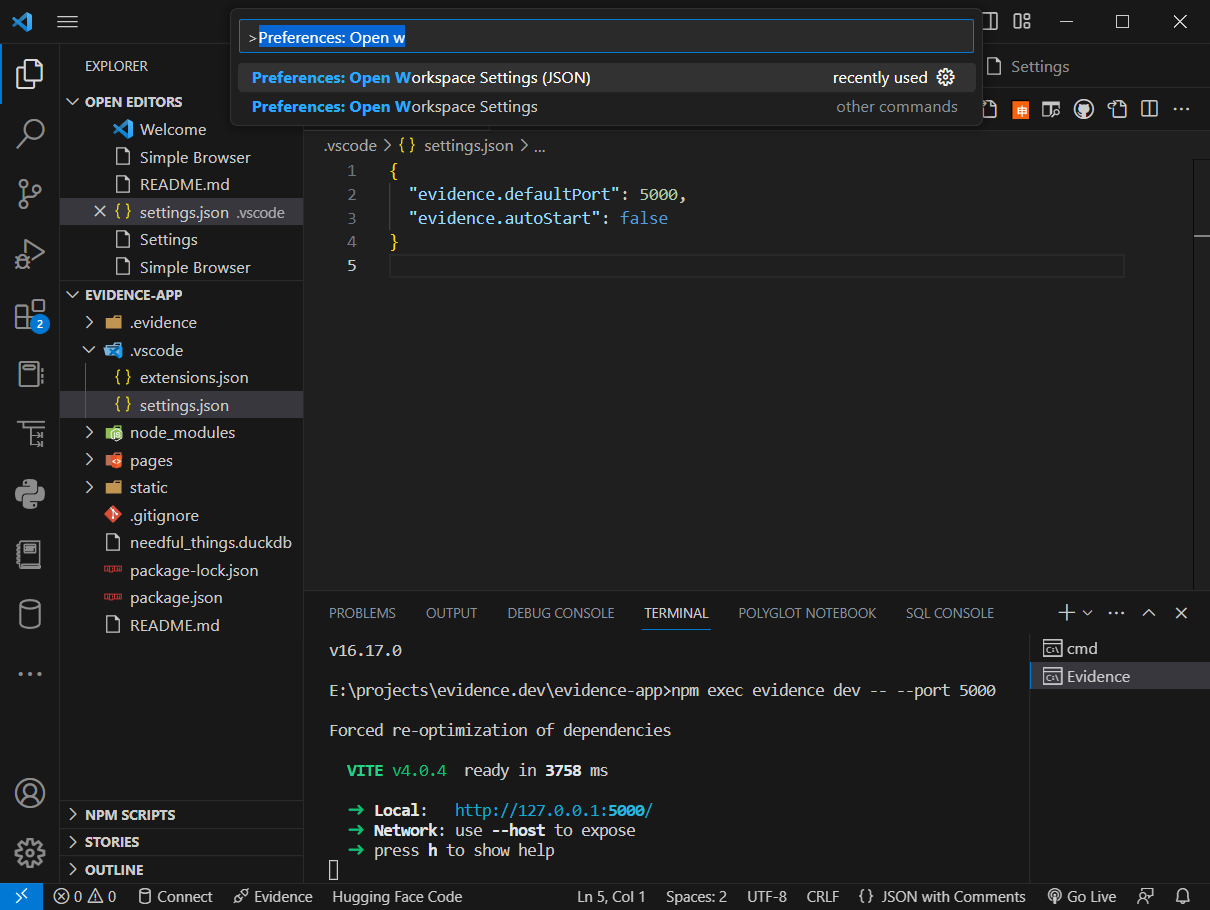Create a new terminal with the plus icon
This screenshot has width=1210, height=910.
coord(1066,612)
